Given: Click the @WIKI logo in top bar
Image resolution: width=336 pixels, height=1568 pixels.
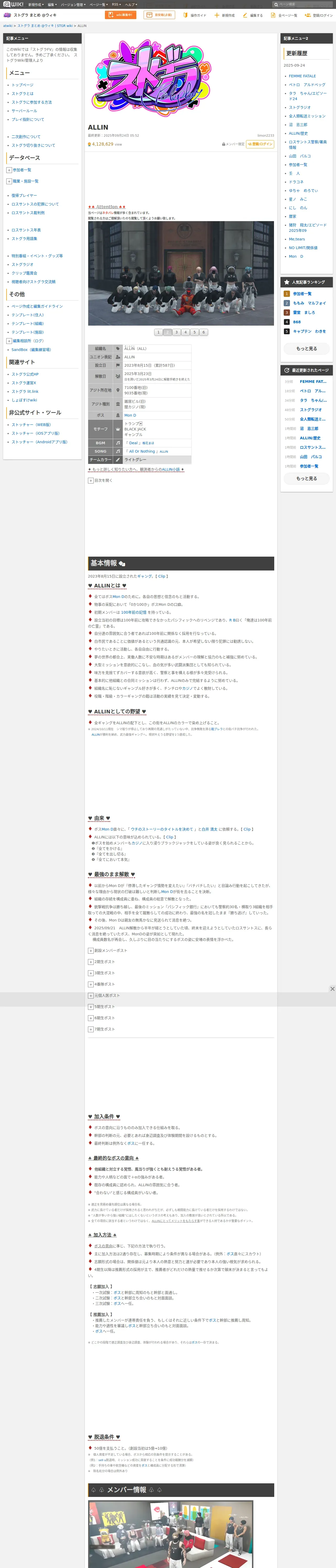Looking at the screenshot, I should [13, 4].
